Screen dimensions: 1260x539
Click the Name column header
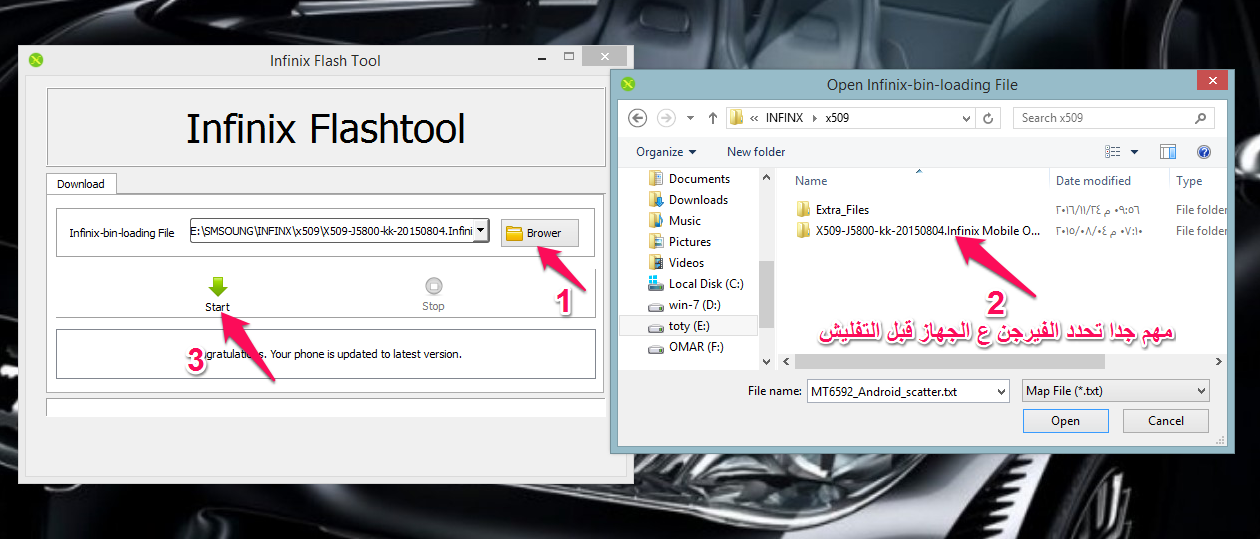click(811, 181)
